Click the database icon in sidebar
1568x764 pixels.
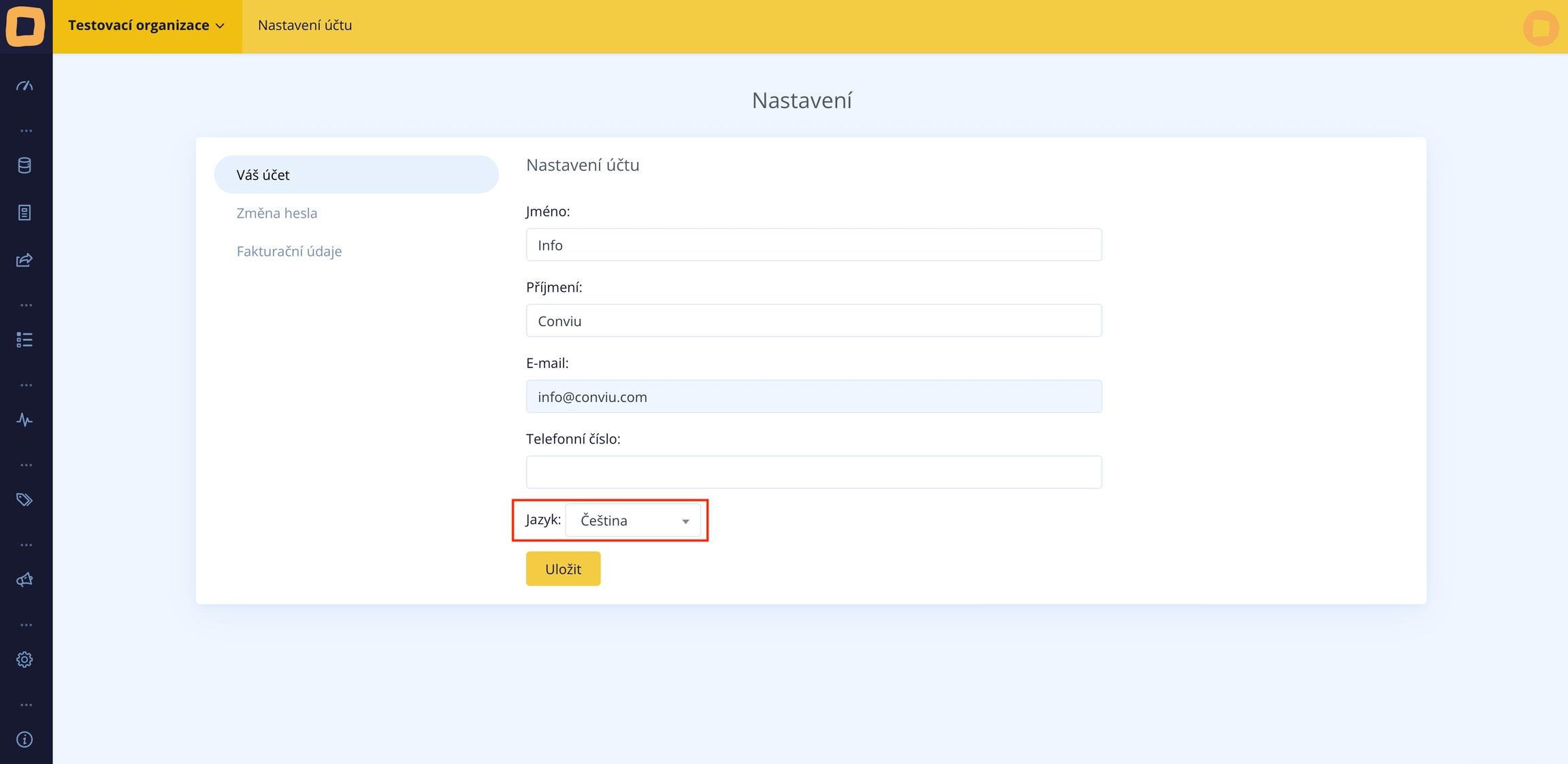24,165
